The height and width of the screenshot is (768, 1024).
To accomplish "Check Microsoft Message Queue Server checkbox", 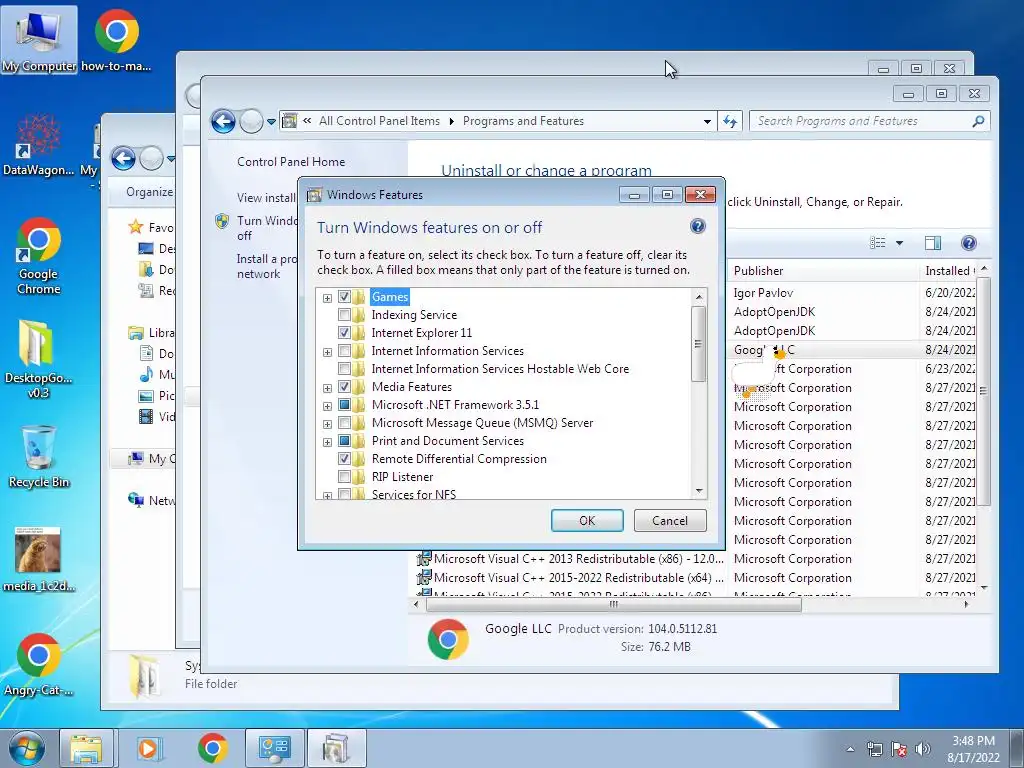I will click(344, 423).
